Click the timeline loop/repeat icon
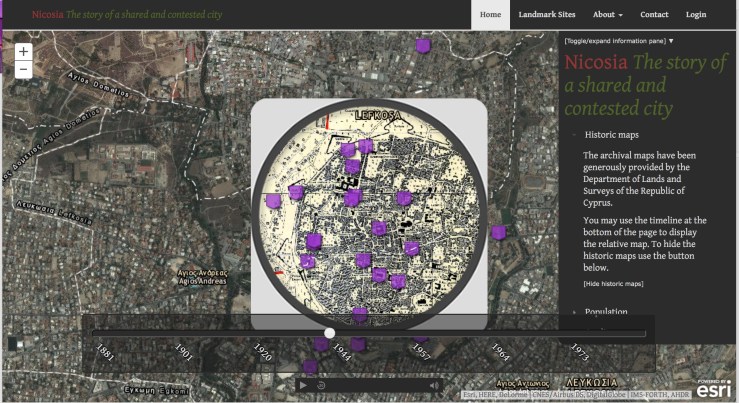This screenshot has height=403, width=739. coord(320,385)
